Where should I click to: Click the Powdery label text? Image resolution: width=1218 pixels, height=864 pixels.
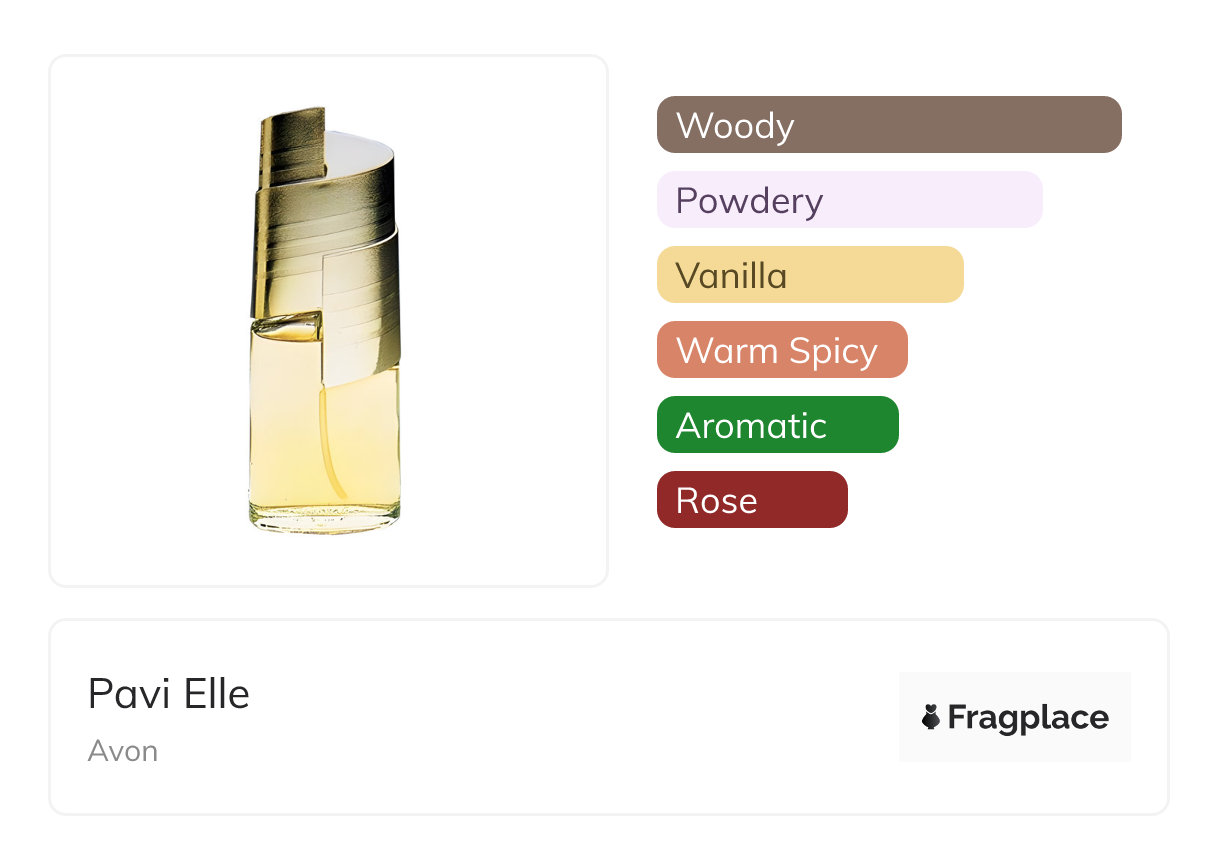tap(749, 201)
